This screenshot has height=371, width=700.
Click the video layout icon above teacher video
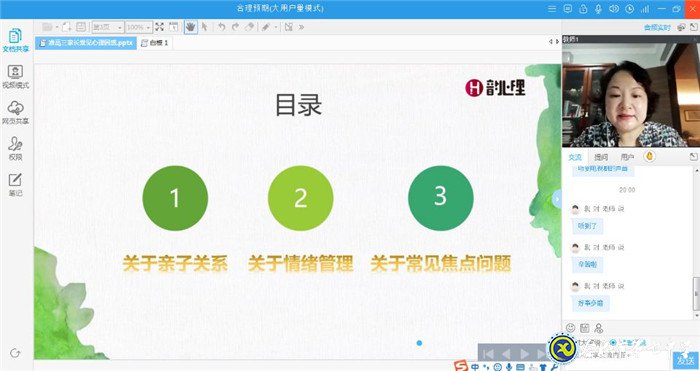[x=681, y=27]
